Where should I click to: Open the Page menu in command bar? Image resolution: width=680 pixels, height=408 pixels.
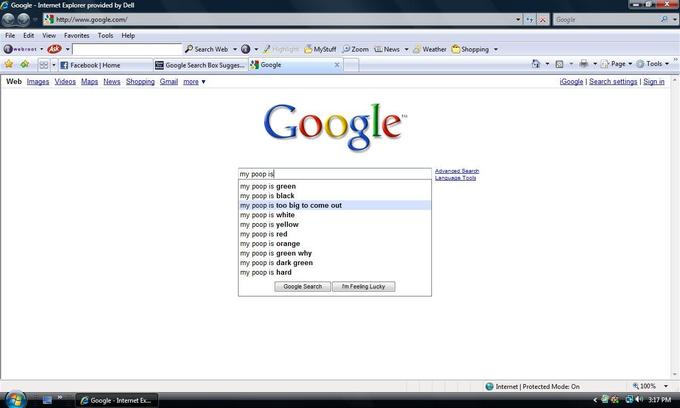click(616, 64)
